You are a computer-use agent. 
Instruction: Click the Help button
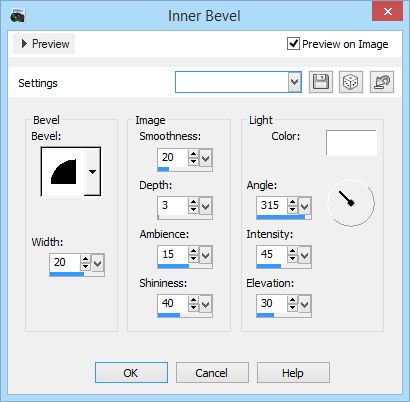(x=293, y=373)
